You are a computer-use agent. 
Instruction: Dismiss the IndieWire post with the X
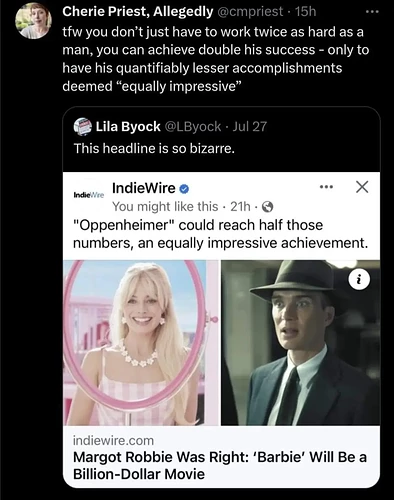click(362, 187)
